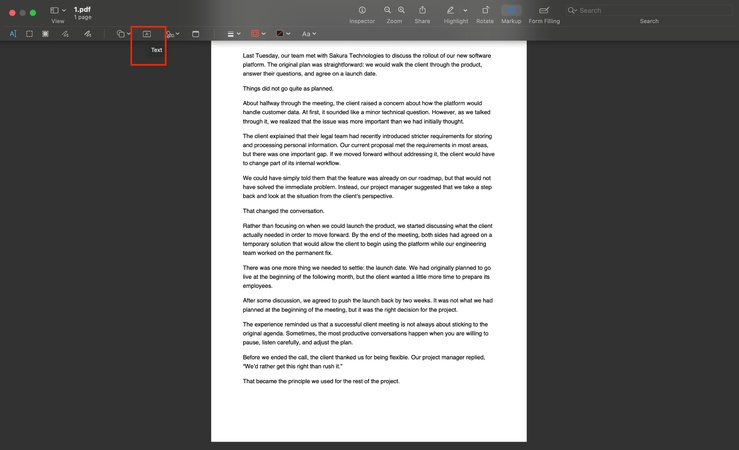739x450 pixels.
Task: Select the Text Selection tool
Action: (13, 34)
